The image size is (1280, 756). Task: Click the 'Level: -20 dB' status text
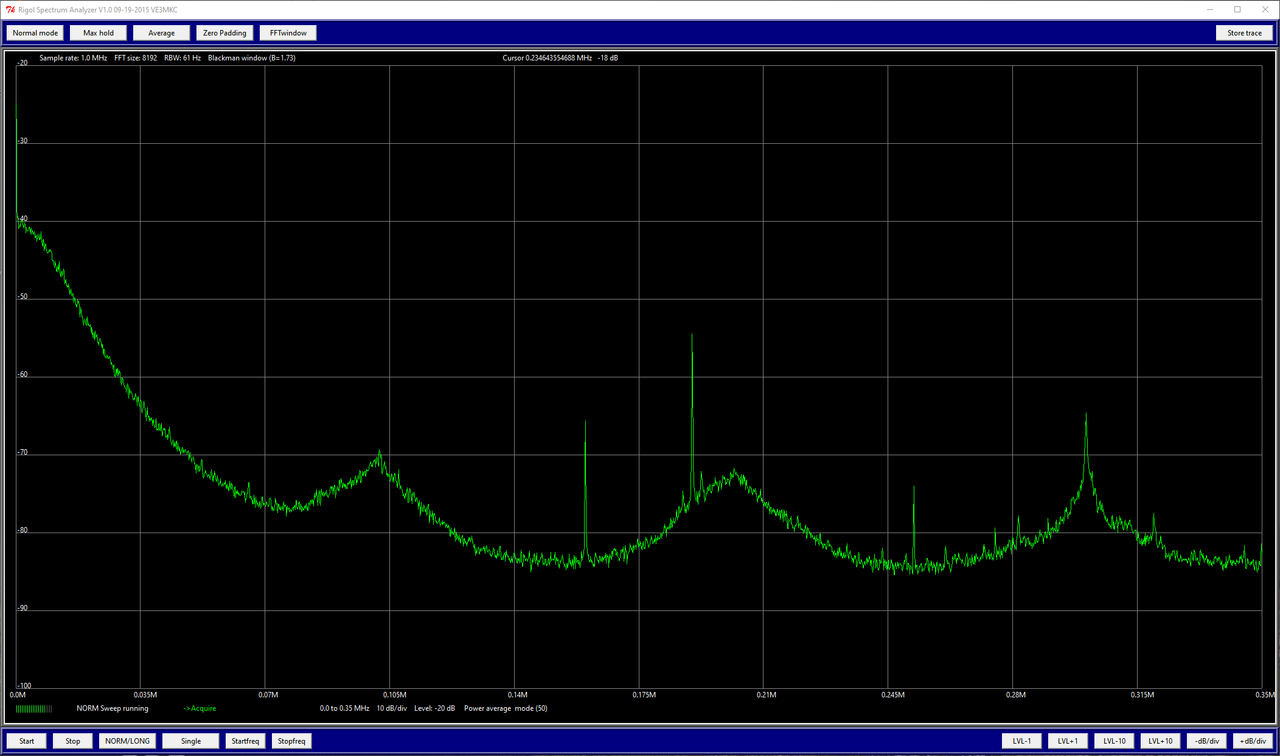point(434,709)
